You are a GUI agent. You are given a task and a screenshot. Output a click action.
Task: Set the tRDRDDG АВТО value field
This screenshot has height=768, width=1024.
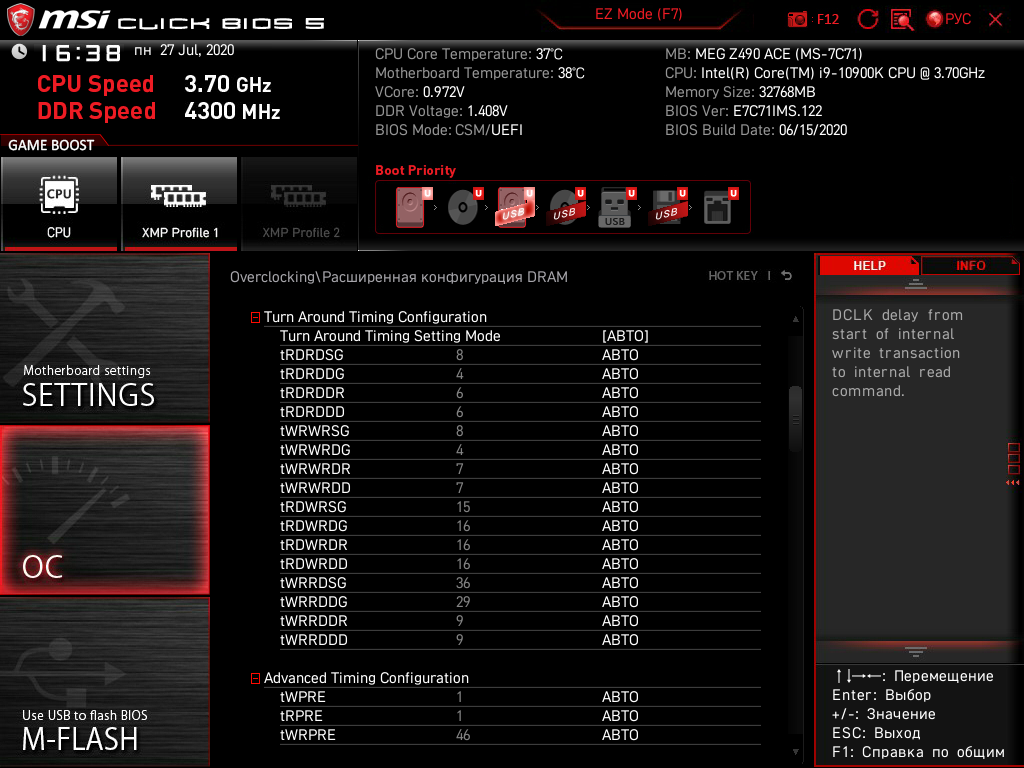(x=620, y=374)
